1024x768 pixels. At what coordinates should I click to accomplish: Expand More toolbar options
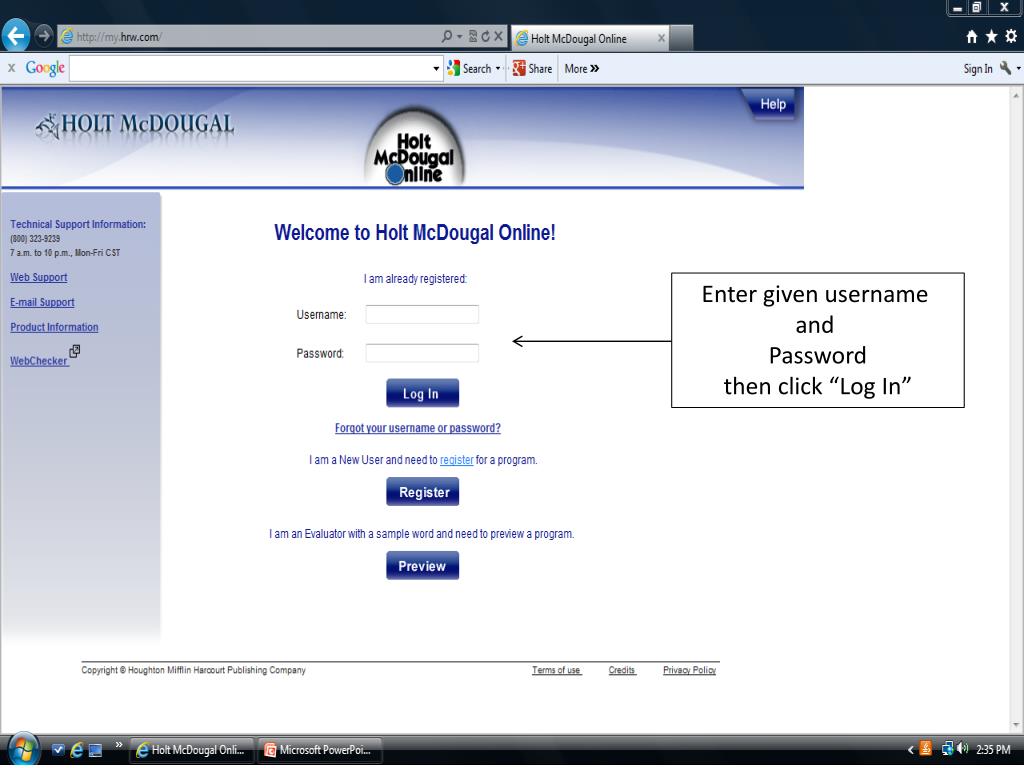[x=581, y=69]
